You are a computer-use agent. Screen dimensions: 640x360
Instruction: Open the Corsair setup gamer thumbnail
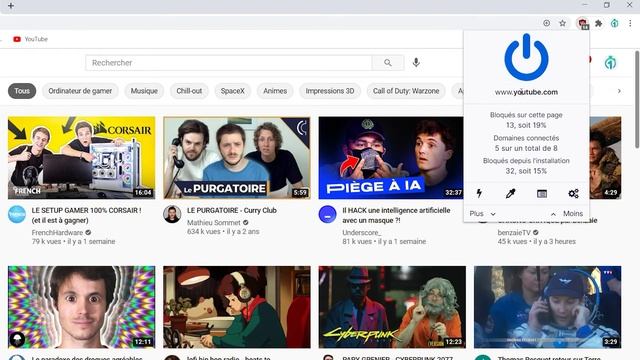82,158
